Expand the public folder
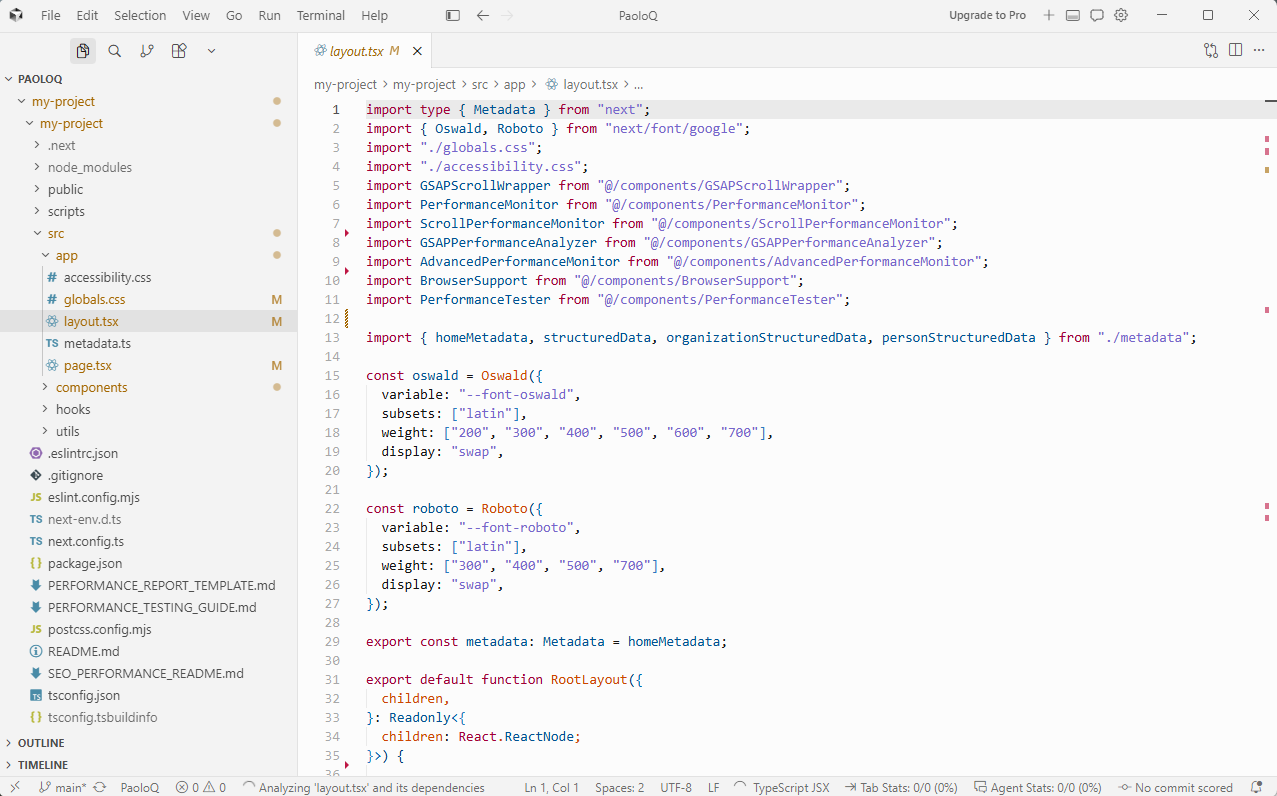The width and height of the screenshot is (1277, 796). pos(148,189)
